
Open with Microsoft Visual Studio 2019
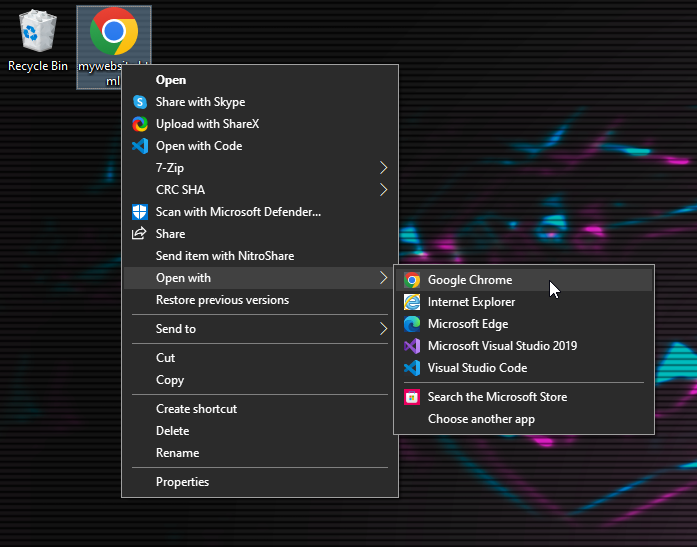click(524, 346)
